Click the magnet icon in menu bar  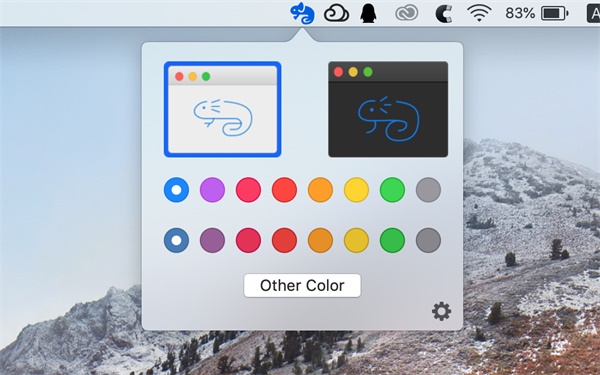point(444,14)
